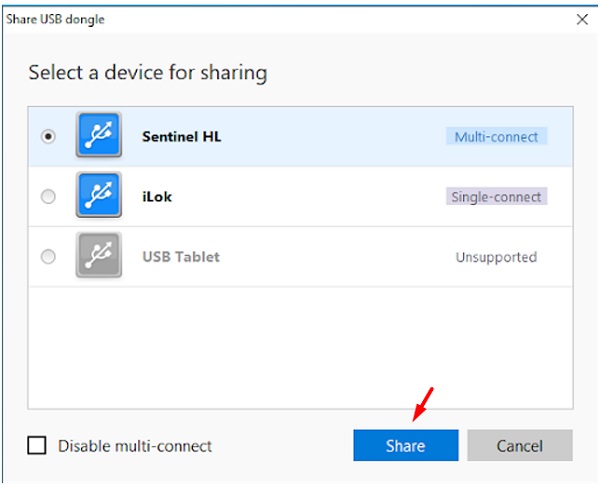Close the Share USB dongle dialog
The image size is (600, 499).
click(582, 19)
